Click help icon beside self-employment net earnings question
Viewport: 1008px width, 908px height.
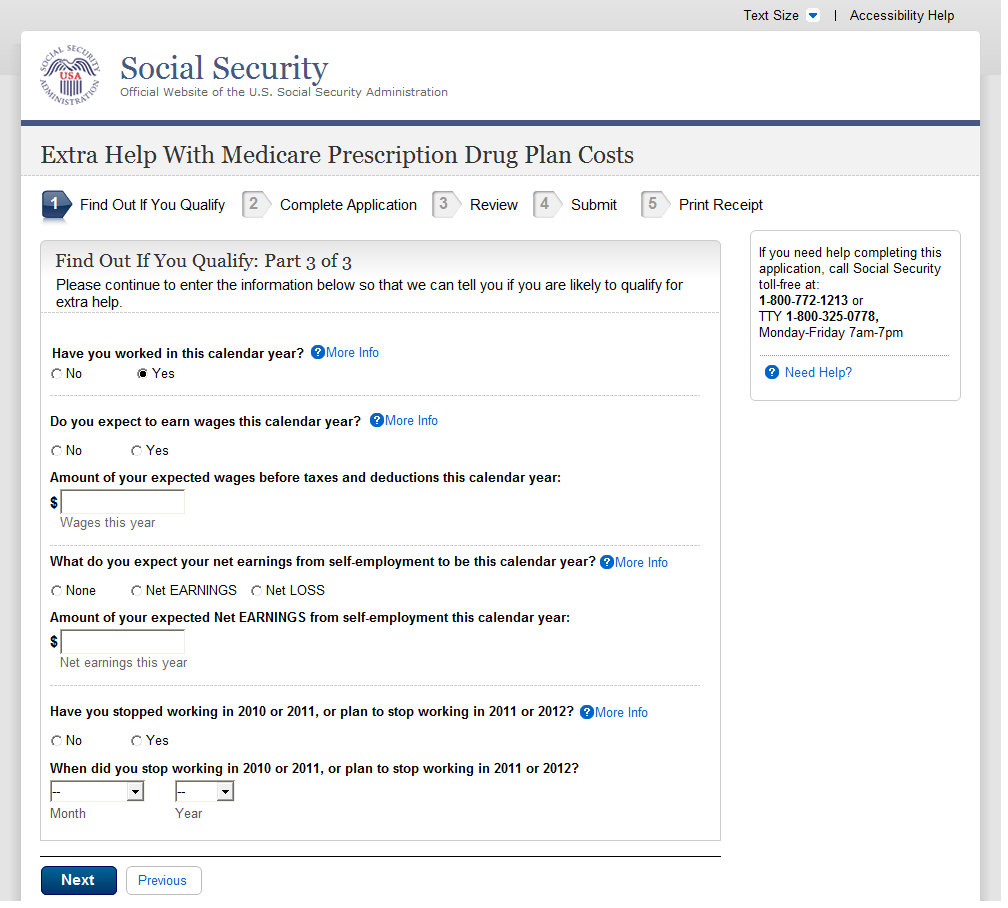[x=607, y=563]
